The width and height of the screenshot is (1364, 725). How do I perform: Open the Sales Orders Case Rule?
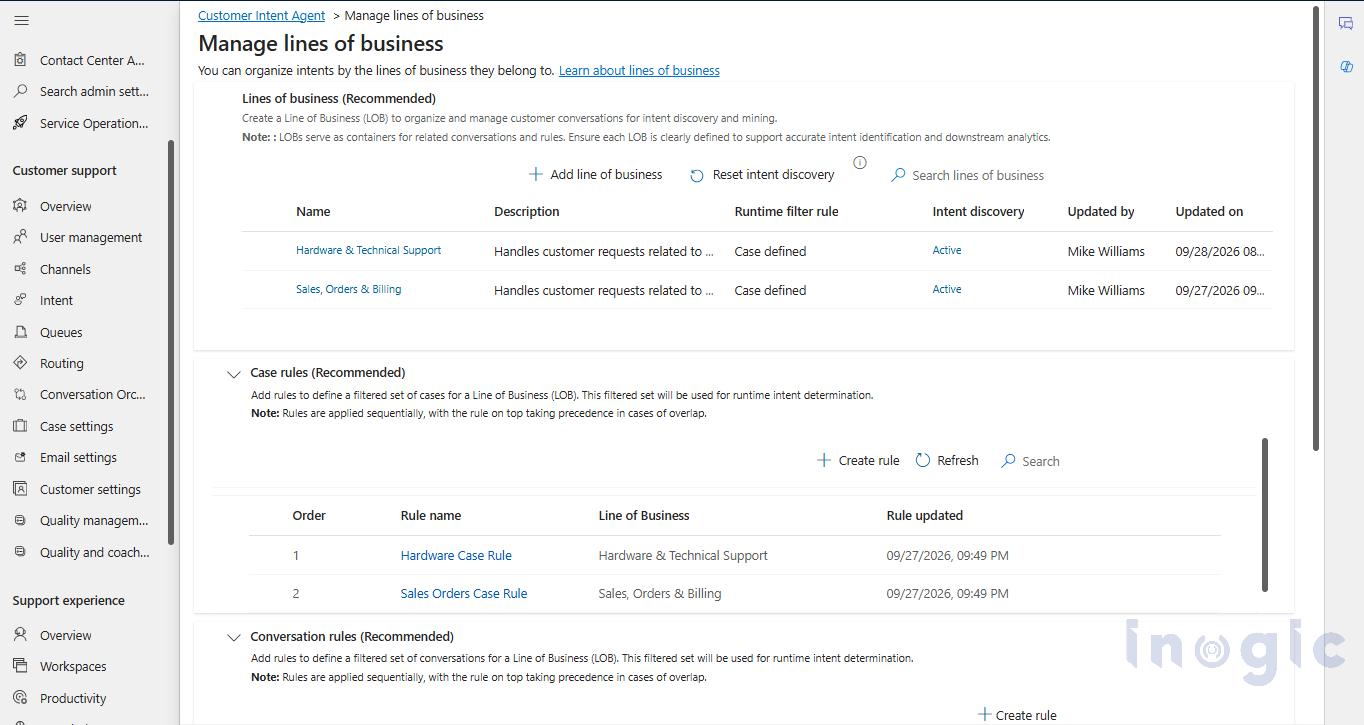coord(464,593)
